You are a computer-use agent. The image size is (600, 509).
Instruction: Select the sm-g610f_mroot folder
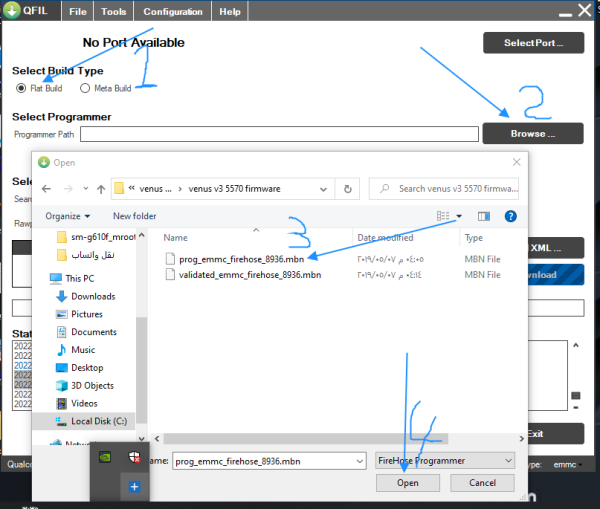point(96,237)
